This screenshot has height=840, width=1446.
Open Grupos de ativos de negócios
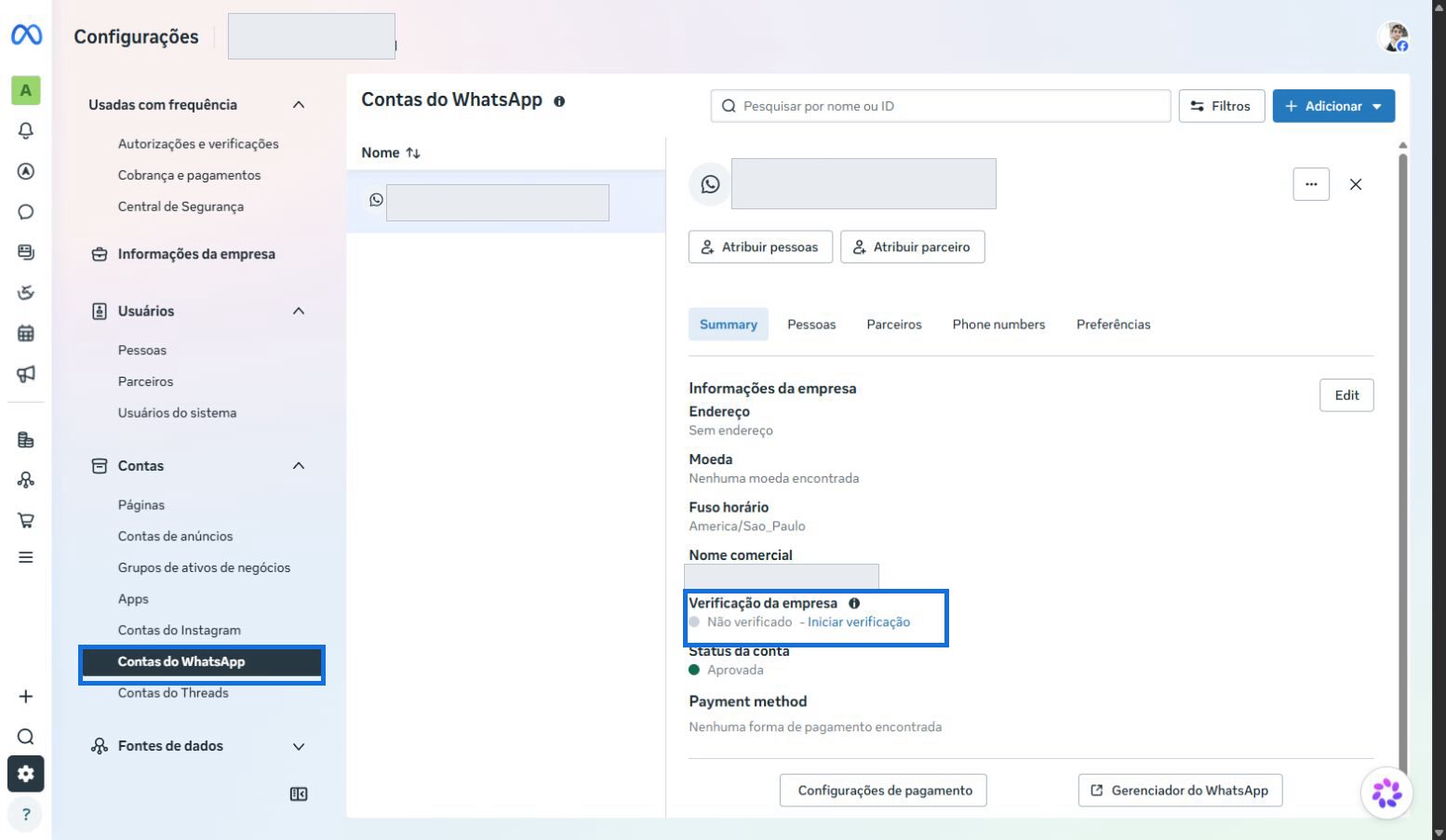[204, 567]
